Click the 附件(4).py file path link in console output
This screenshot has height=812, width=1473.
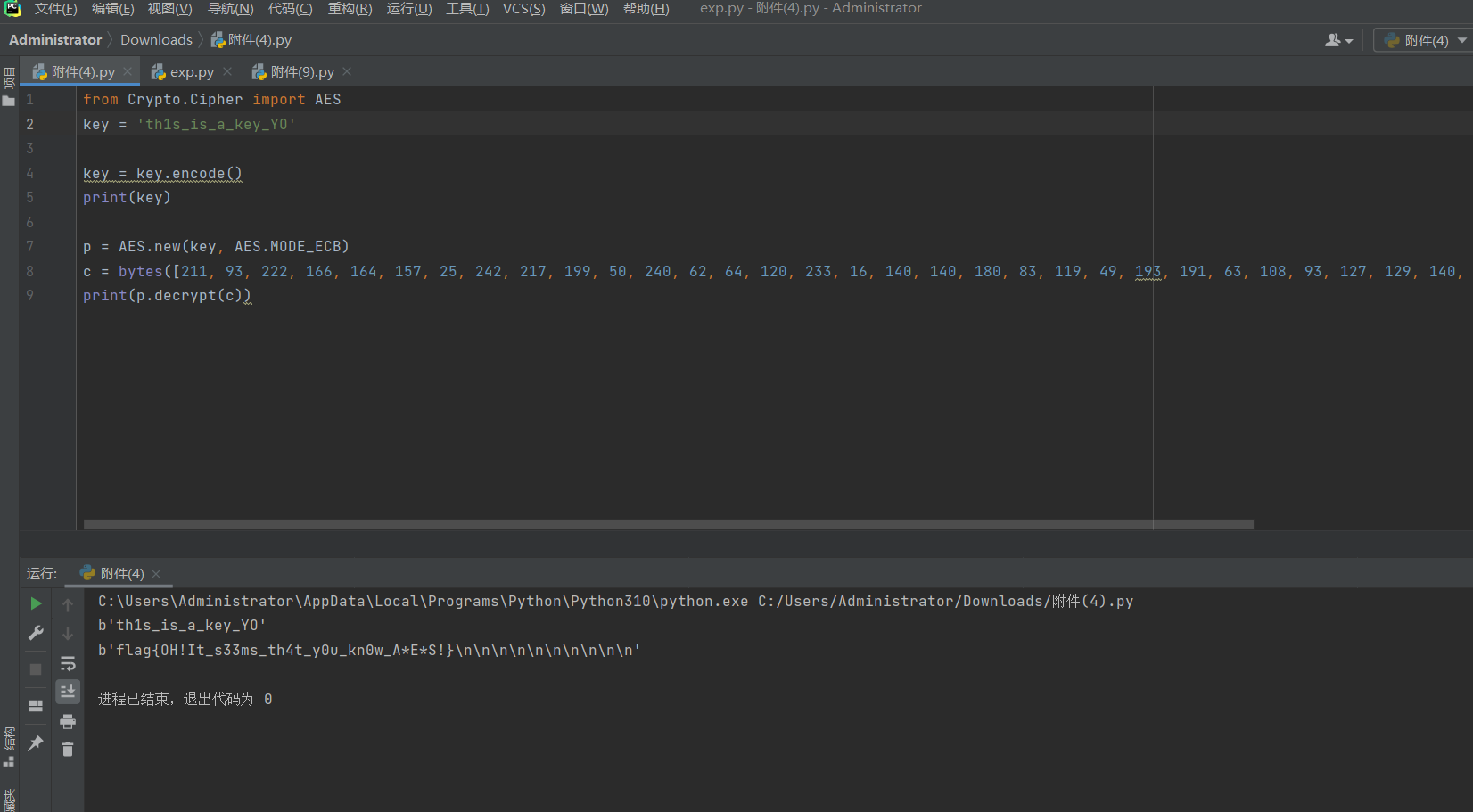pos(946,602)
